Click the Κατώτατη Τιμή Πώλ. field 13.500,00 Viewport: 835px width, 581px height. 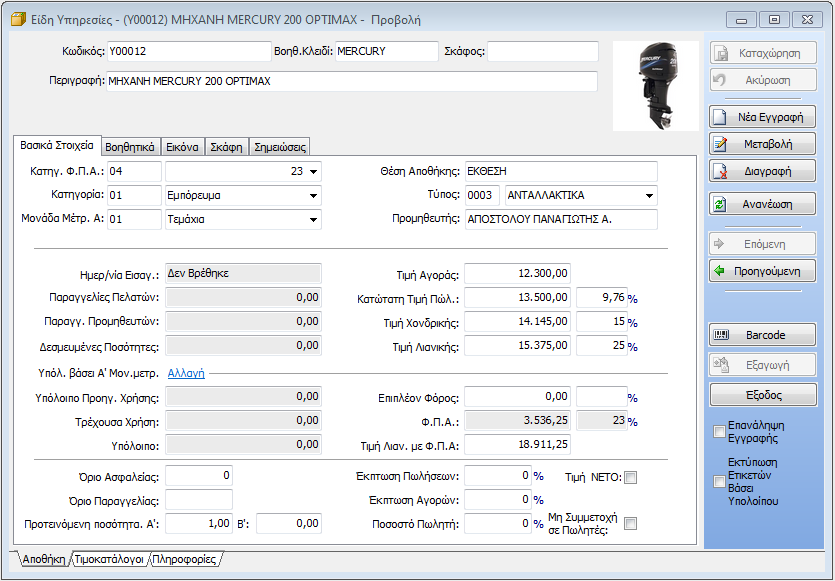517,298
